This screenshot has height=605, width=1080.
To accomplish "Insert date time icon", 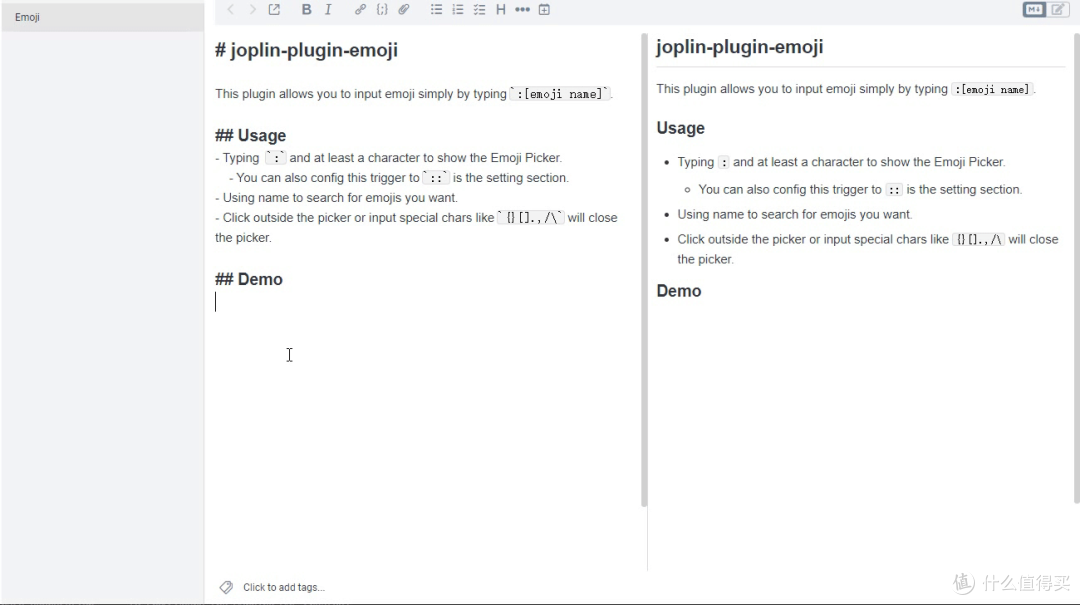I will 544,10.
